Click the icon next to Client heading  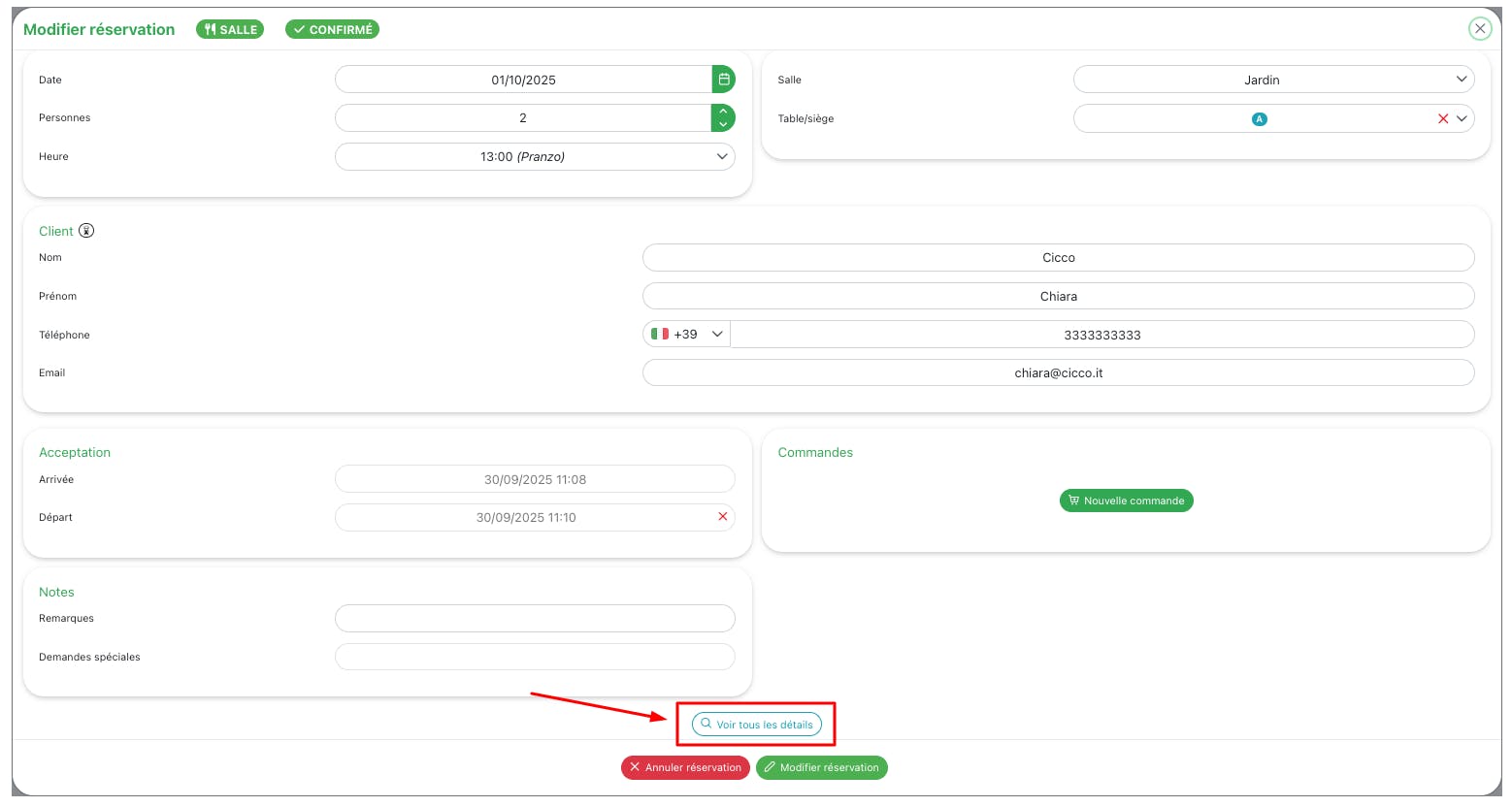[86, 231]
